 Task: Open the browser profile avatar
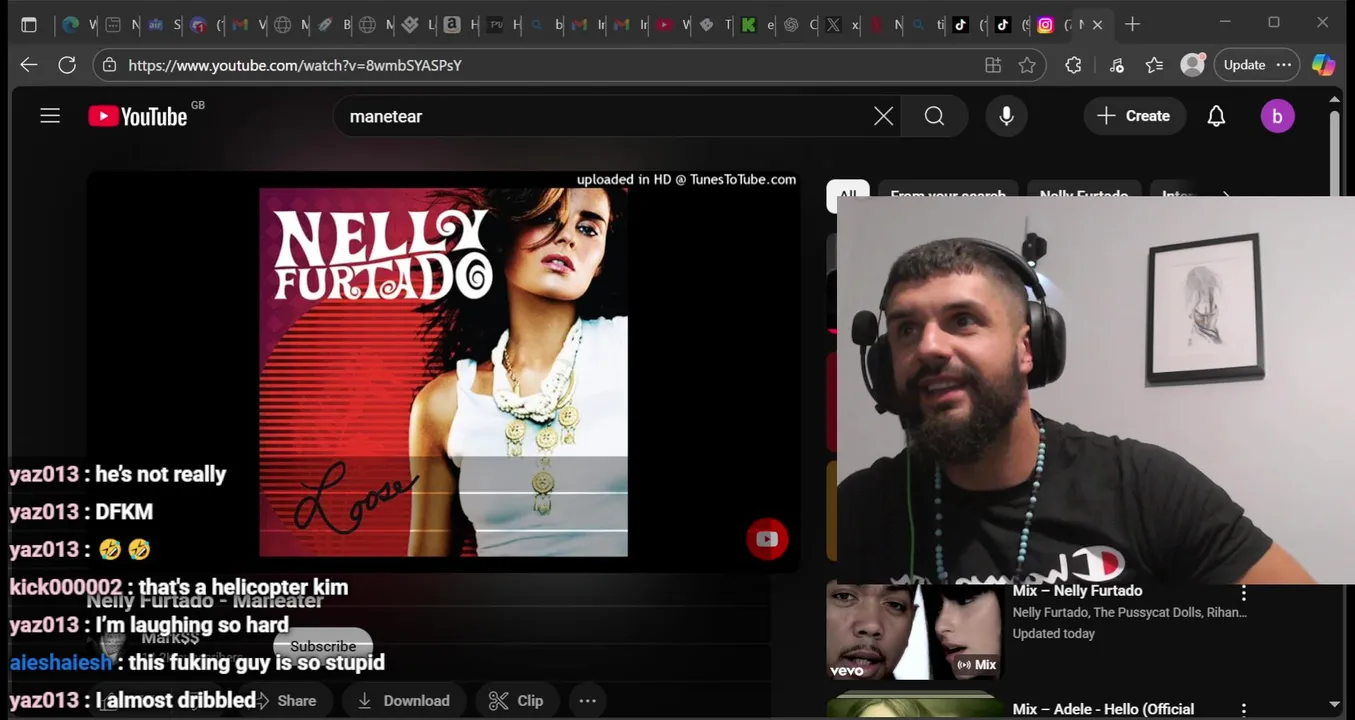click(1193, 65)
